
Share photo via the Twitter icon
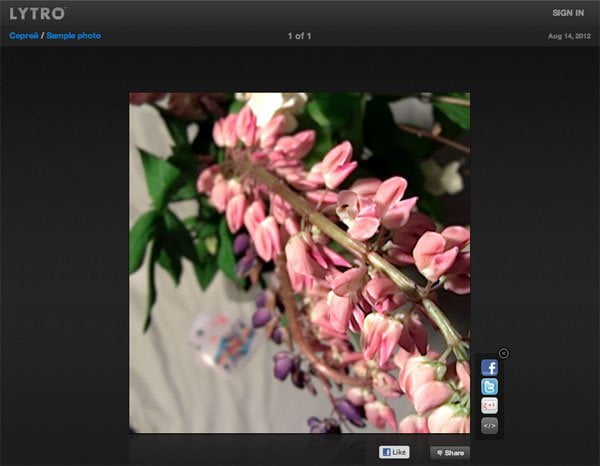click(x=489, y=387)
